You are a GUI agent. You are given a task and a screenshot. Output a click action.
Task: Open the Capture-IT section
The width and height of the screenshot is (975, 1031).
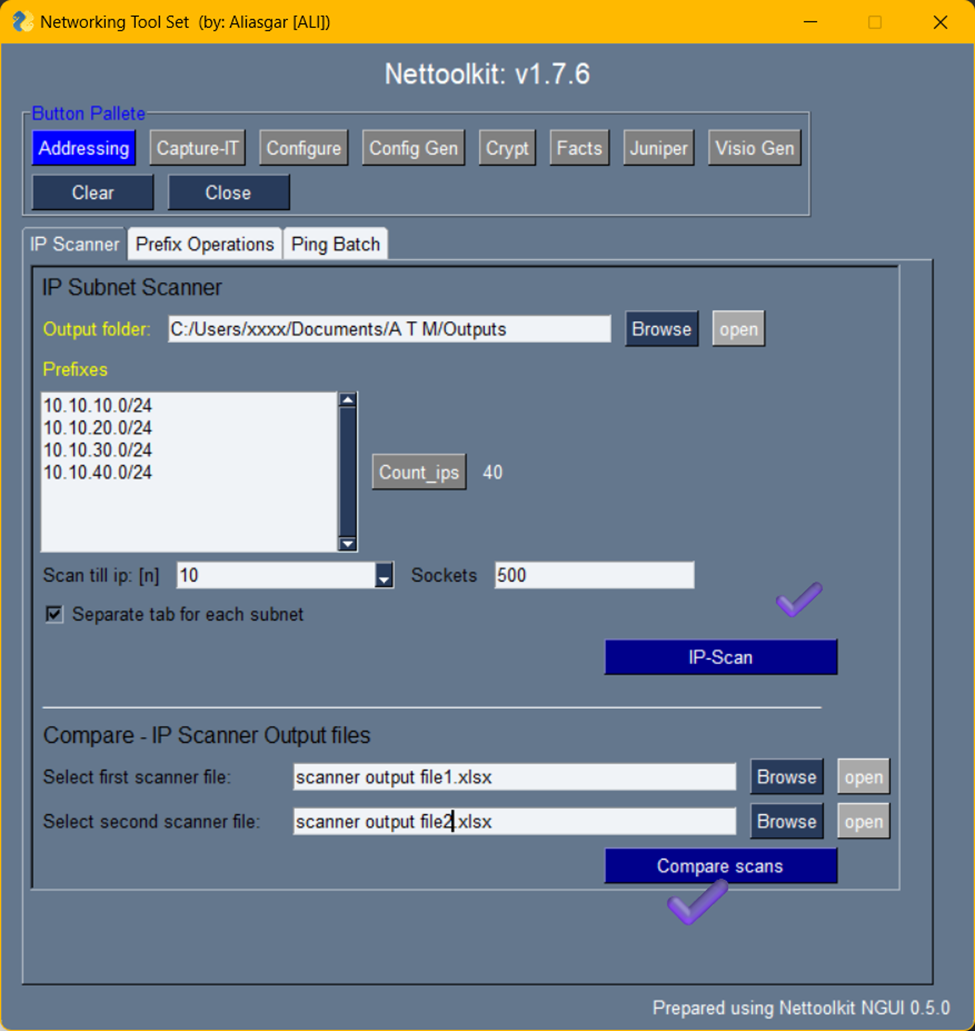pos(197,148)
